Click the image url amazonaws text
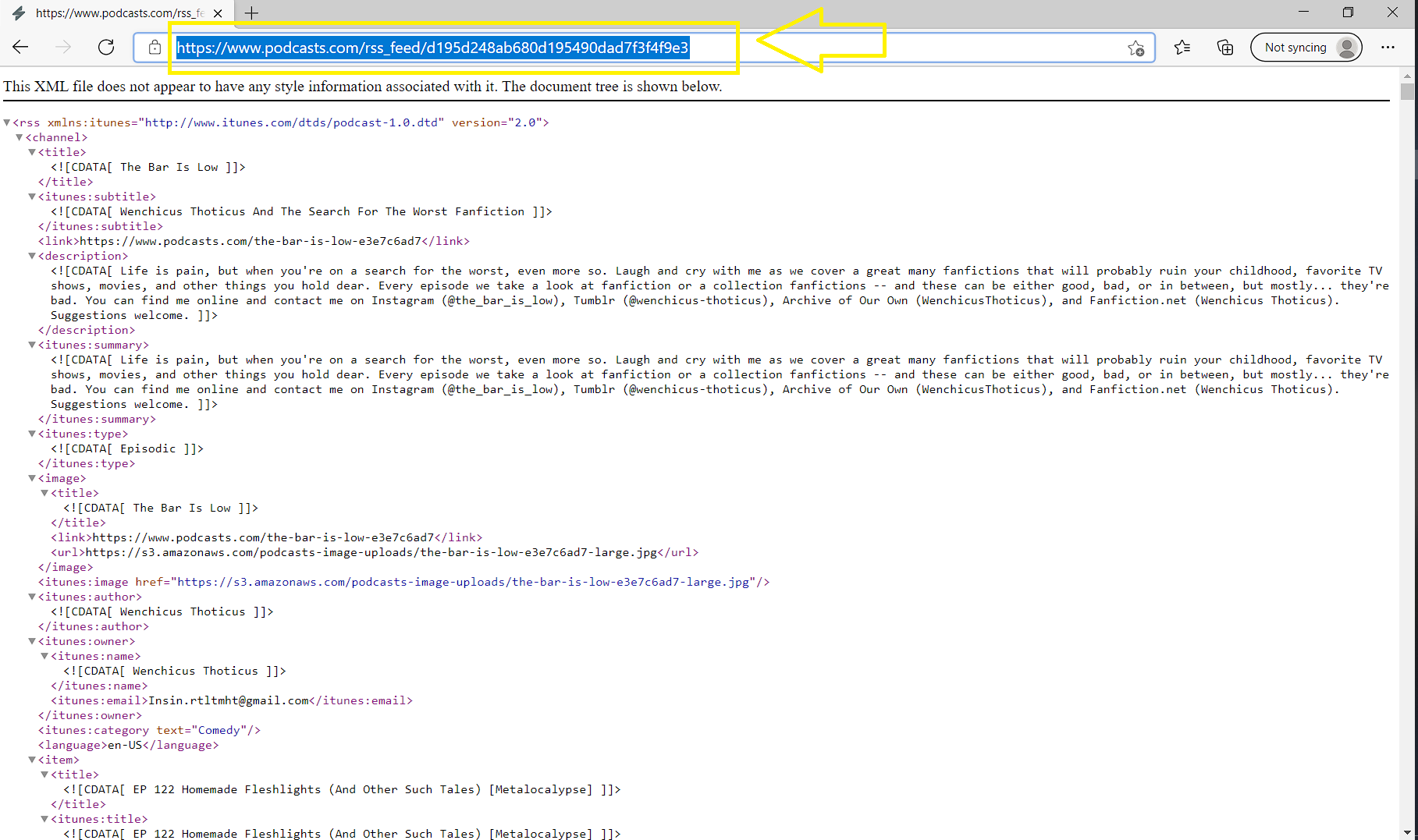1418x840 pixels. (x=371, y=552)
